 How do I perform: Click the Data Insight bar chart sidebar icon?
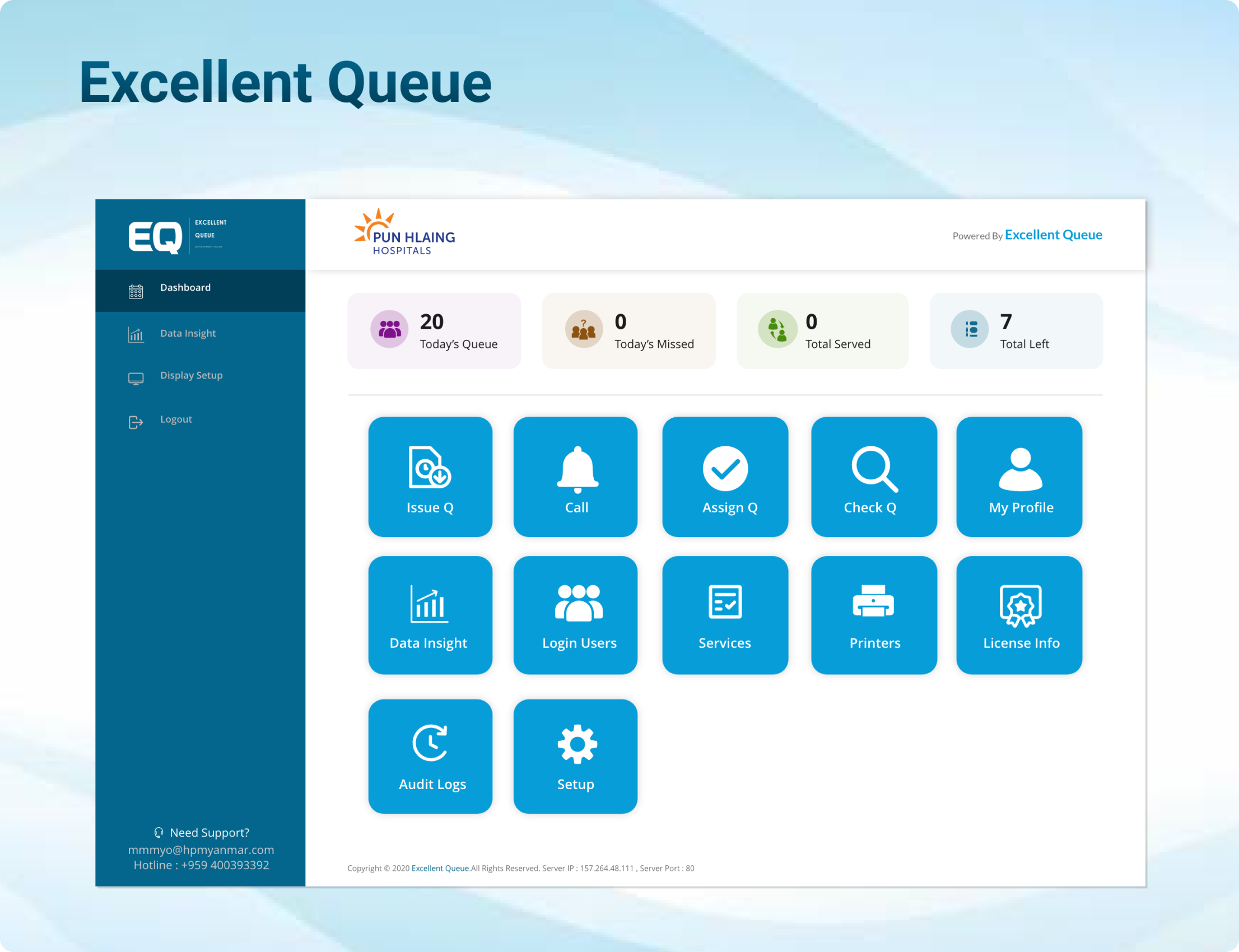click(x=136, y=335)
